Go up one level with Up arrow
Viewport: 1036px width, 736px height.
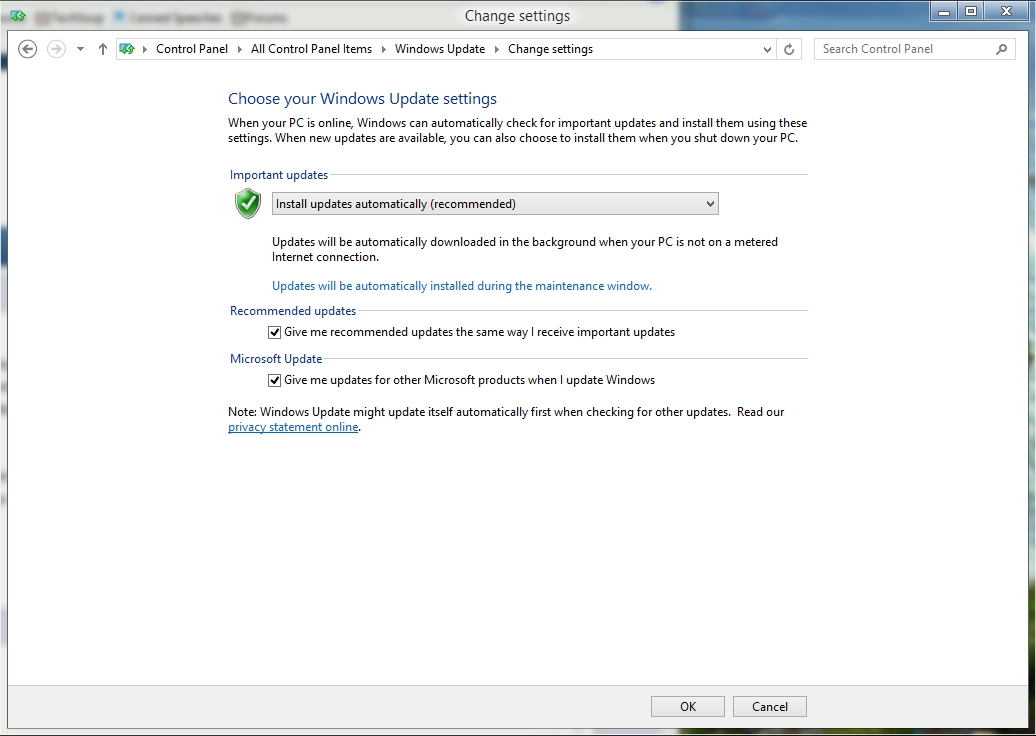(102, 49)
